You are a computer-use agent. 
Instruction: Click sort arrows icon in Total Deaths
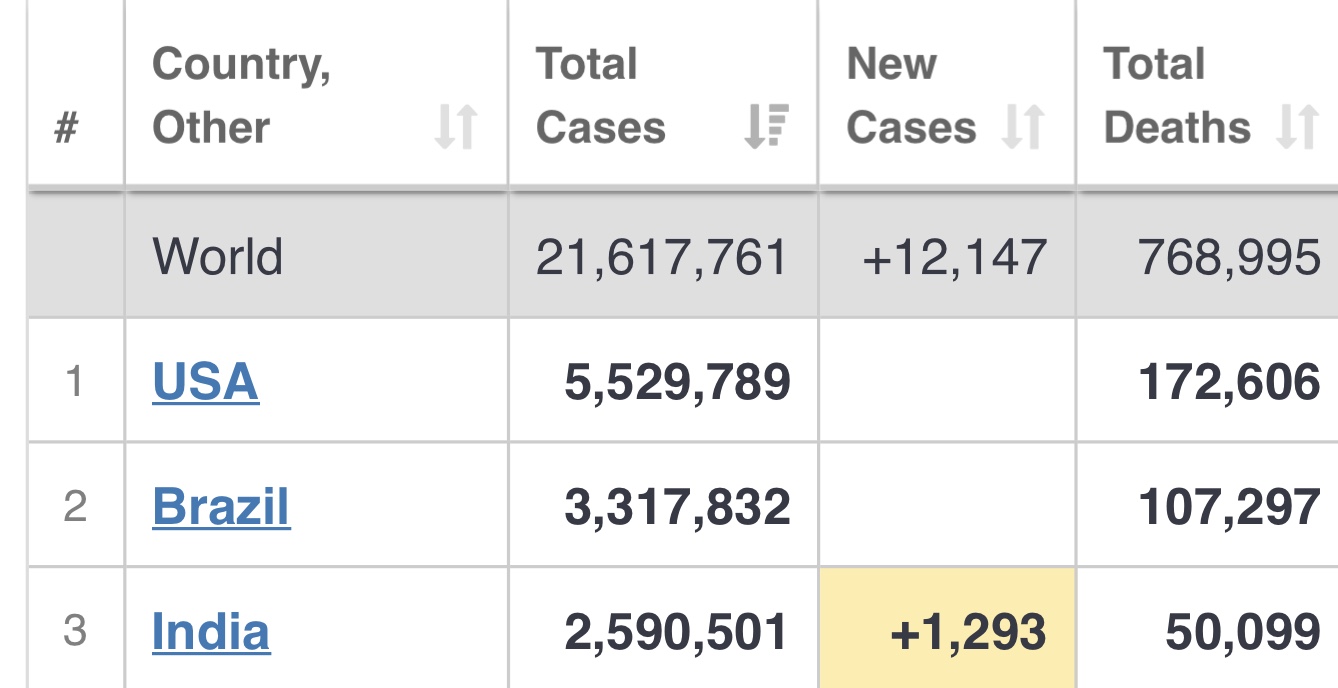click(x=1297, y=128)
